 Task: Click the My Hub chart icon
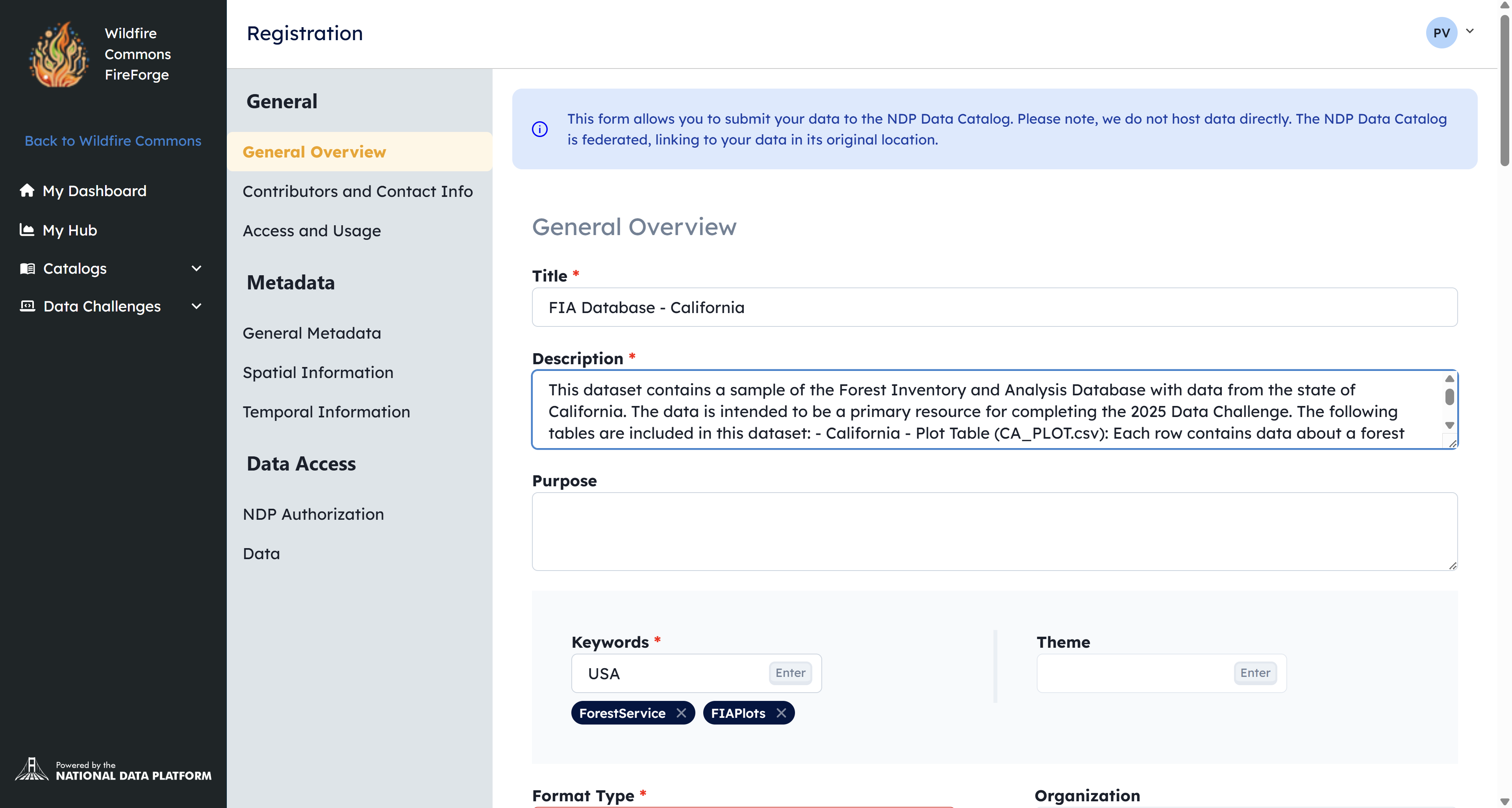[x=27, y=230]
